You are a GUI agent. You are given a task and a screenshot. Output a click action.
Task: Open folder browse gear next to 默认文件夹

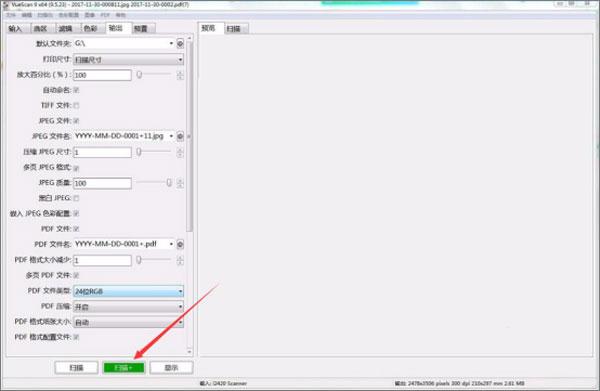(x=180, y=44)
